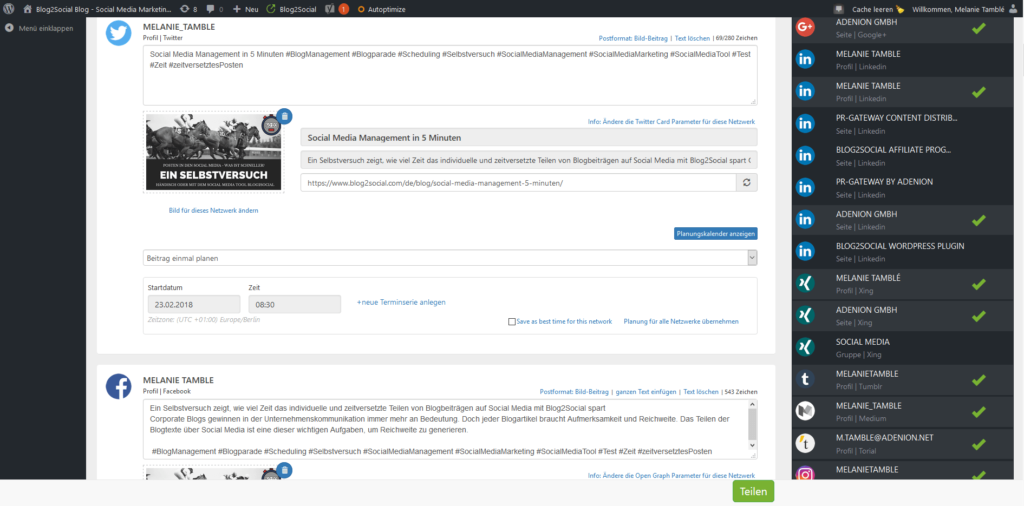The width and height of the screenshot is (1024, 506).
Task: Click the Xing icon of ADENION GMBH page
Action: (x=805, y=315)
